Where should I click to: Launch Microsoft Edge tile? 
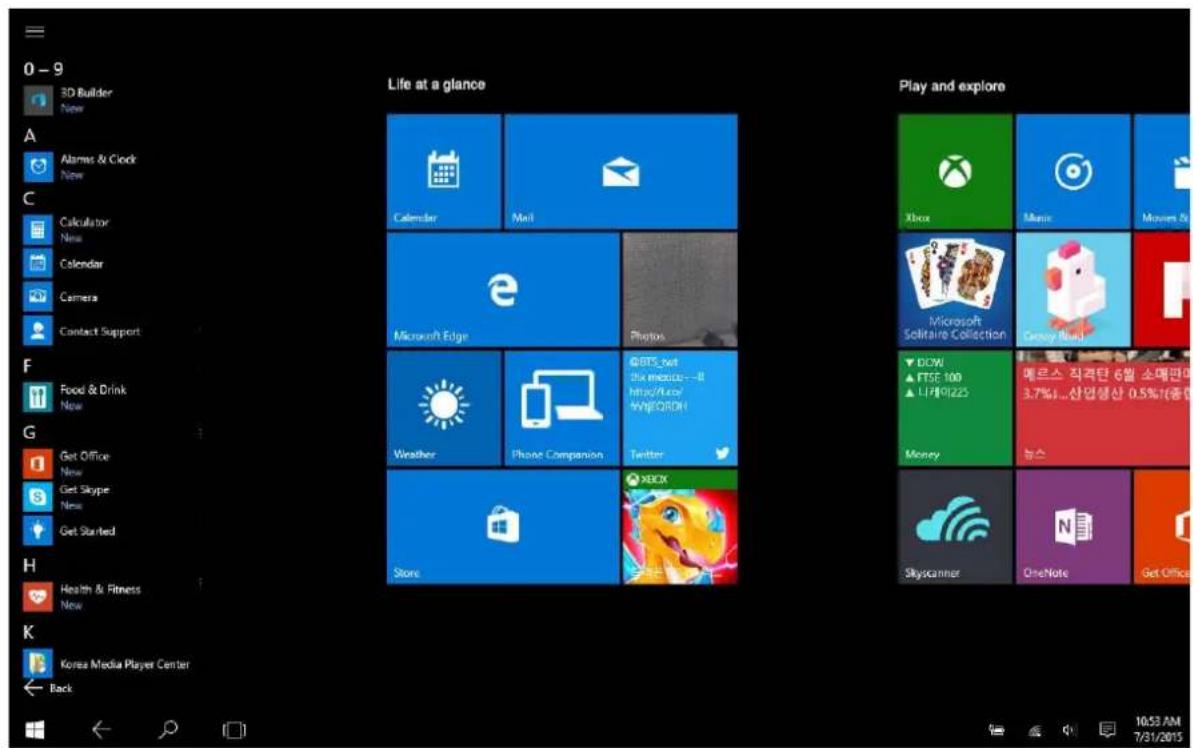coord(503,290)
